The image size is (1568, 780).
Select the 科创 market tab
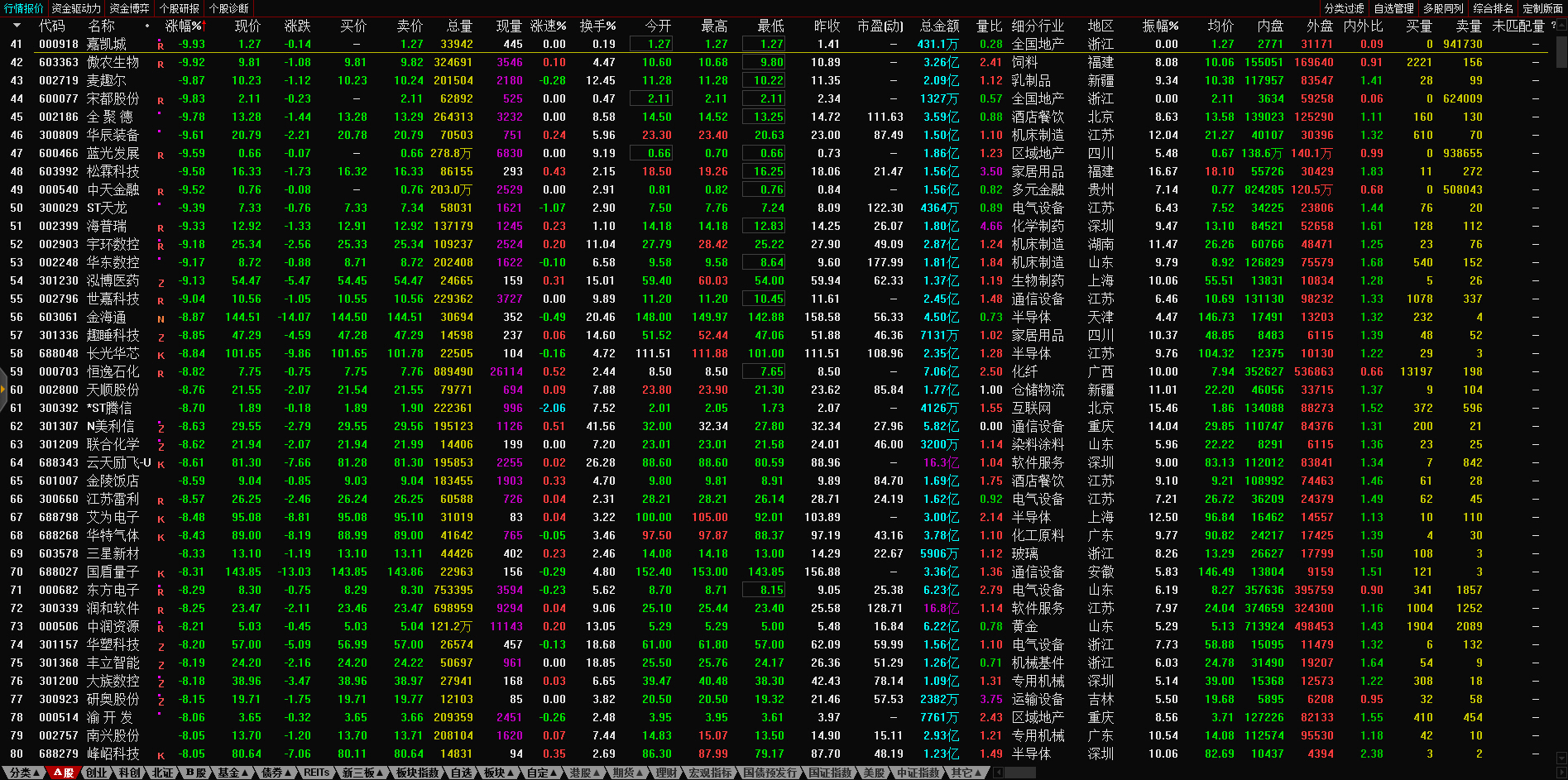point(129,773)
